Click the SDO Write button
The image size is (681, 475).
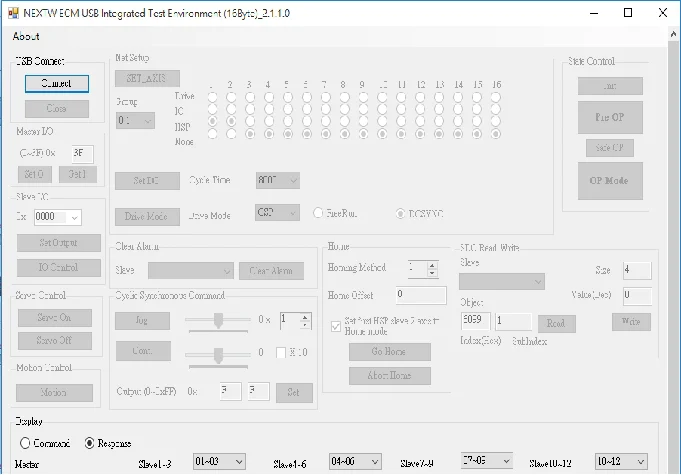point(631,322)
